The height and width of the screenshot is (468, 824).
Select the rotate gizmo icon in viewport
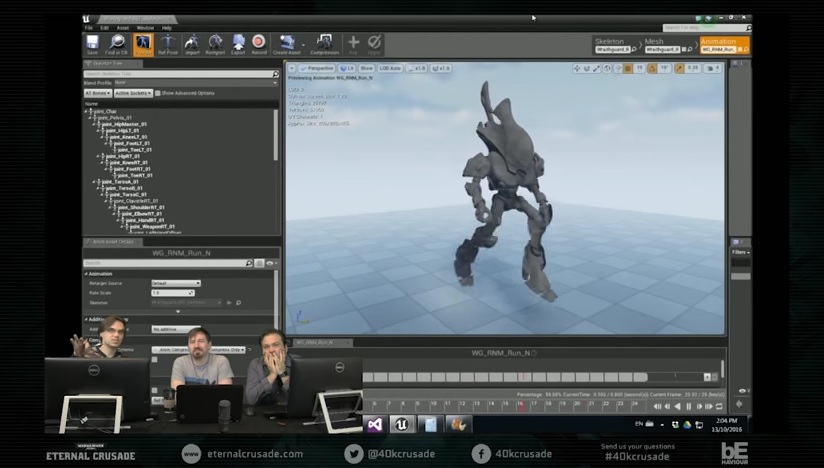[587, 68]
